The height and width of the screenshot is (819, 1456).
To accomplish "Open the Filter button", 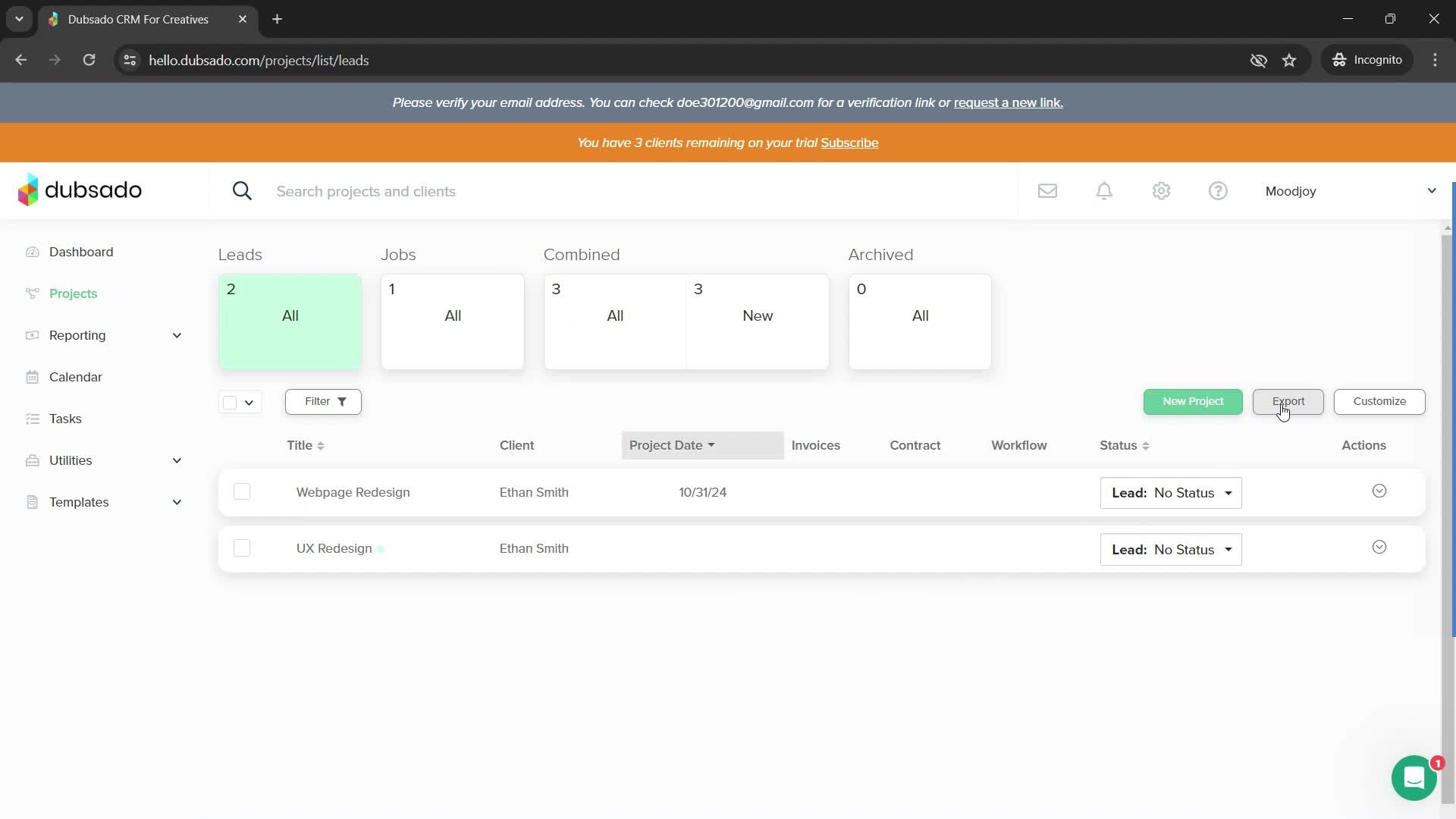I will [x=323, y=401].
